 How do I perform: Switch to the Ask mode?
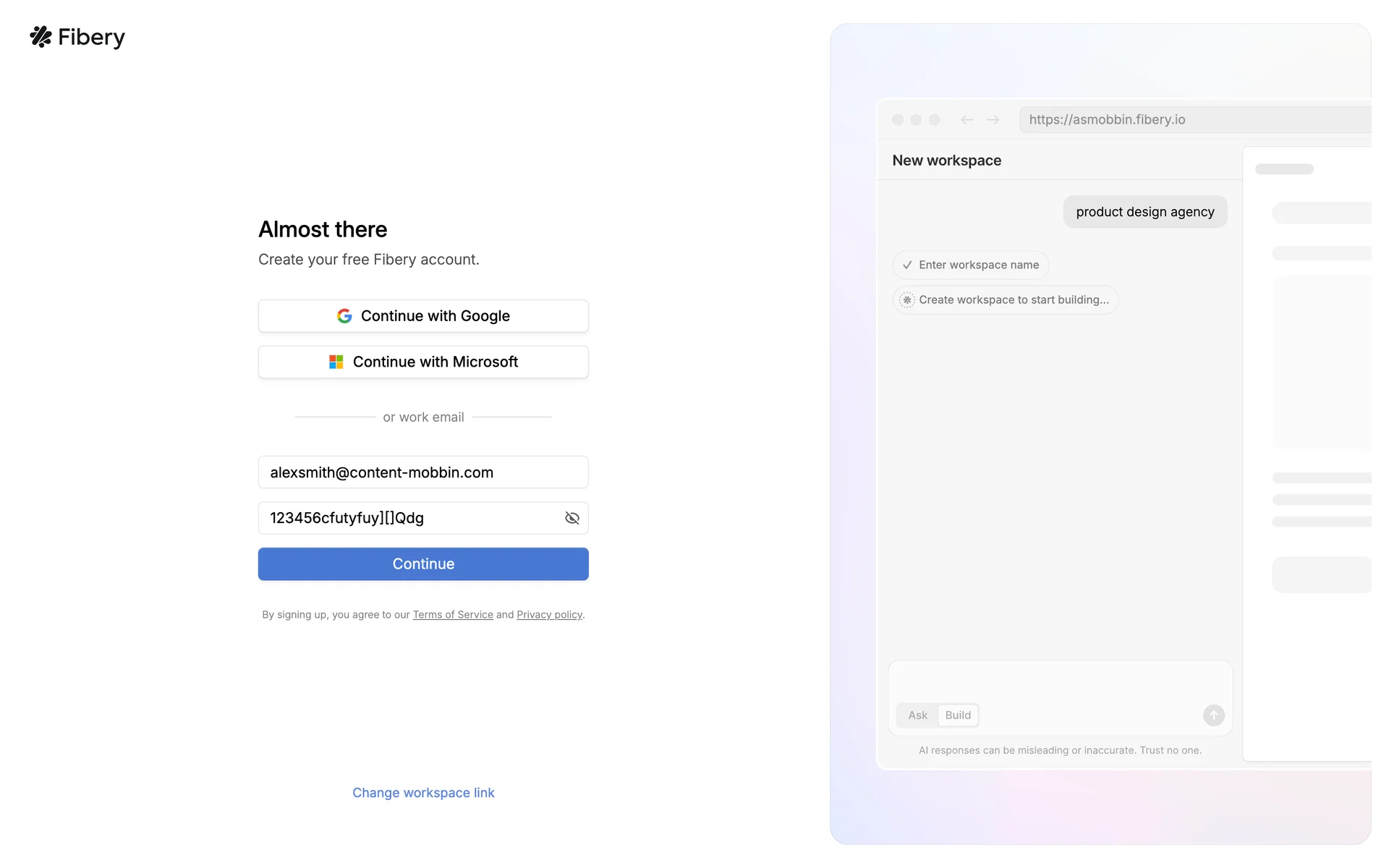[x=917, y=715]
